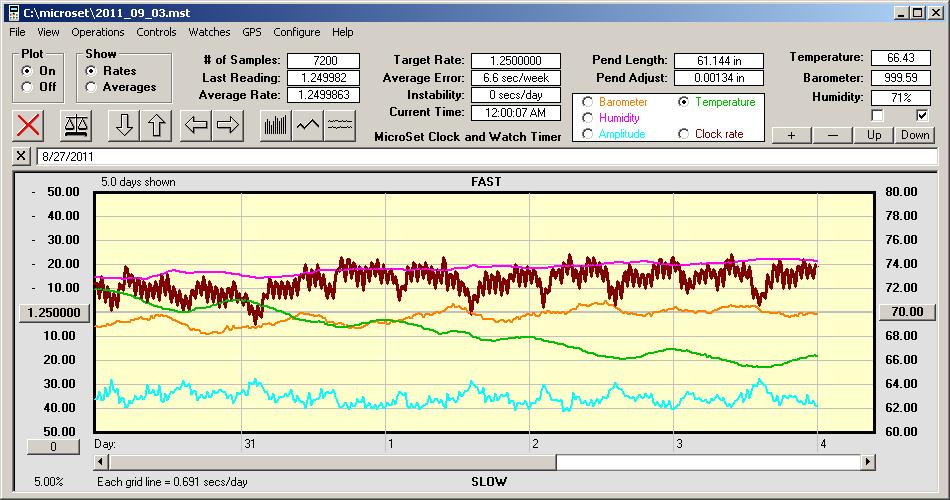Click 'Each grid line = 0.691 secs/day' text

[x=172, y=482]
